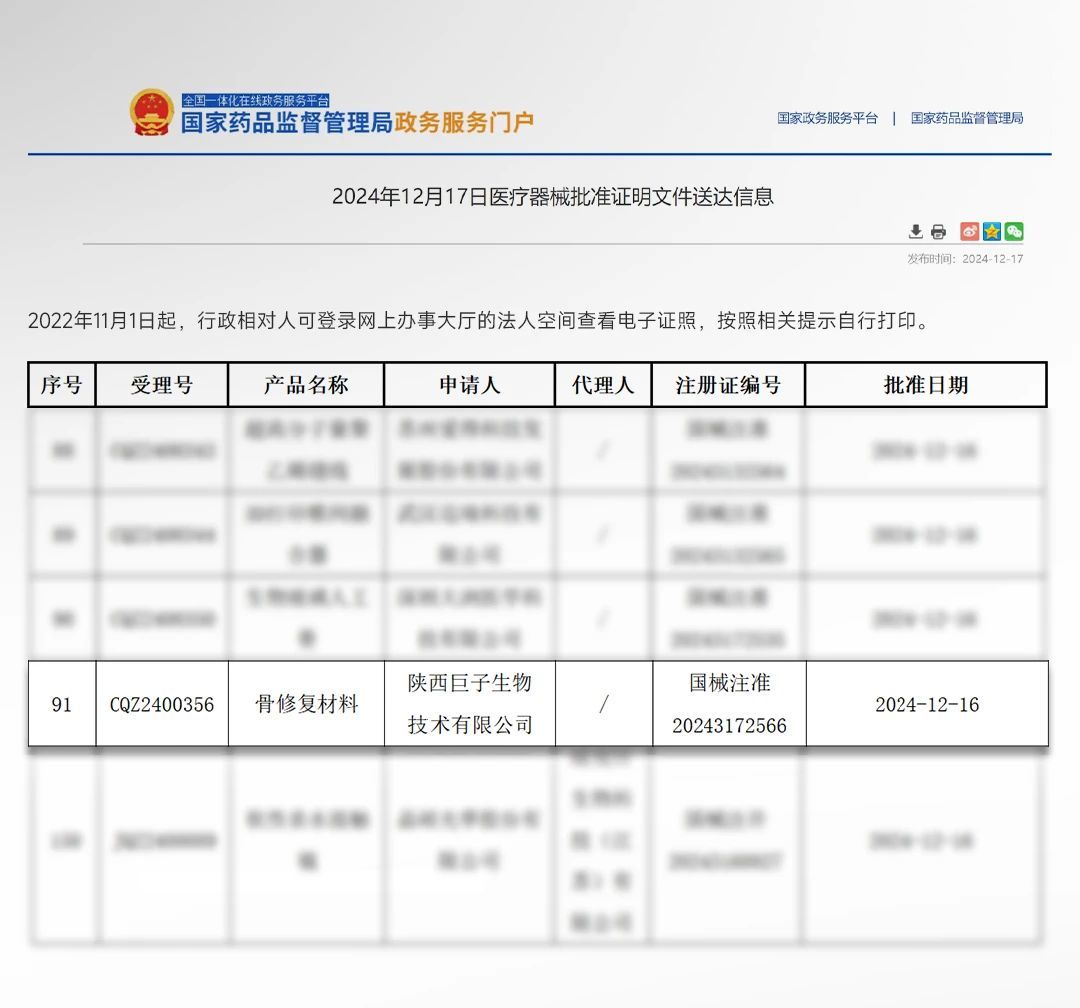
Task: Click acceptance number CQZ2400356 cell
Action: point(162,705)
